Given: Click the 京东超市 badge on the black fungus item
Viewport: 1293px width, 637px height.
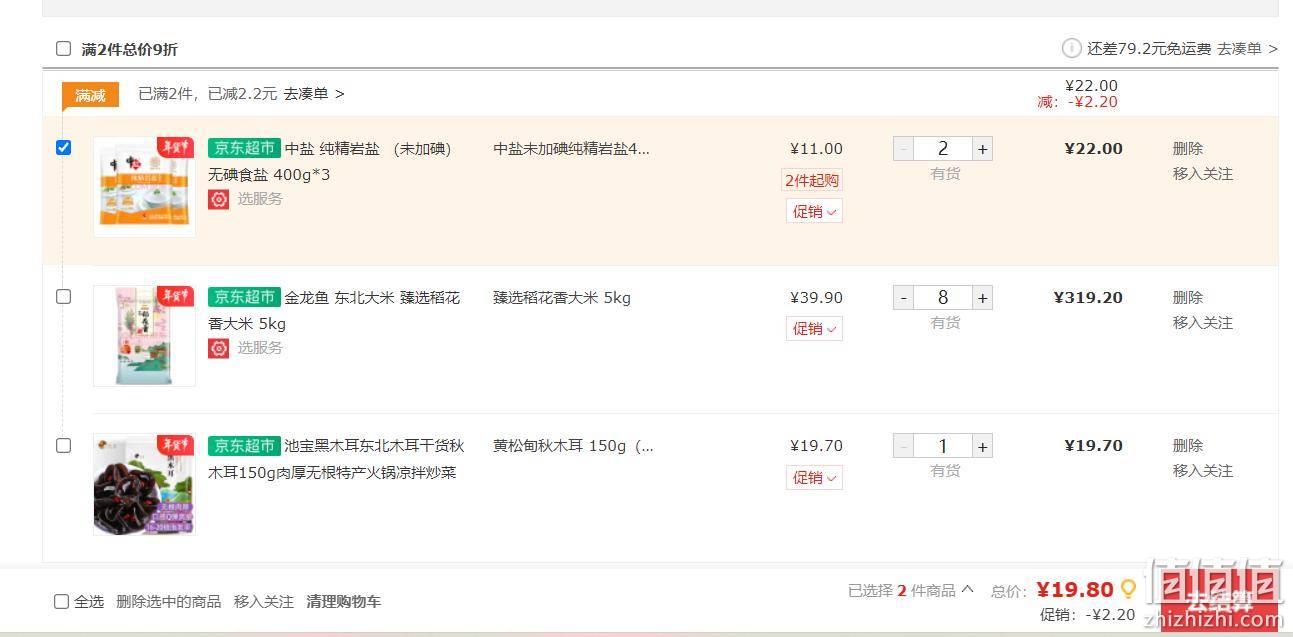Looking at the screenshot, I should [244, 445].
